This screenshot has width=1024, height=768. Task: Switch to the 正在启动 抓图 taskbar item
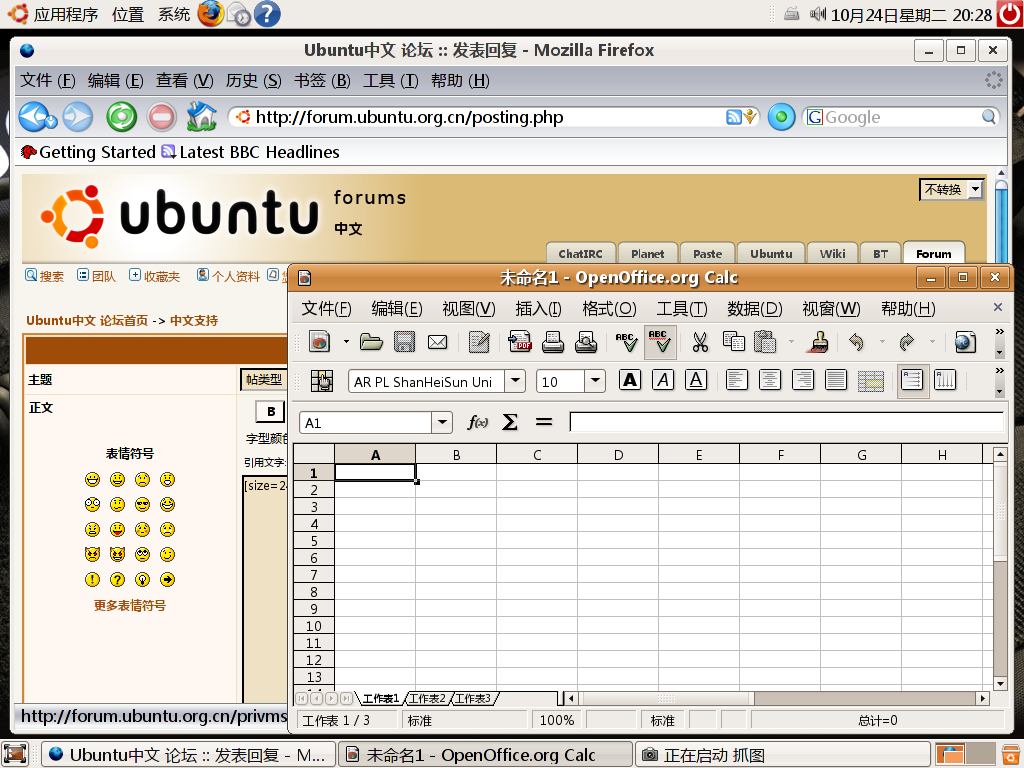[782, 755]
